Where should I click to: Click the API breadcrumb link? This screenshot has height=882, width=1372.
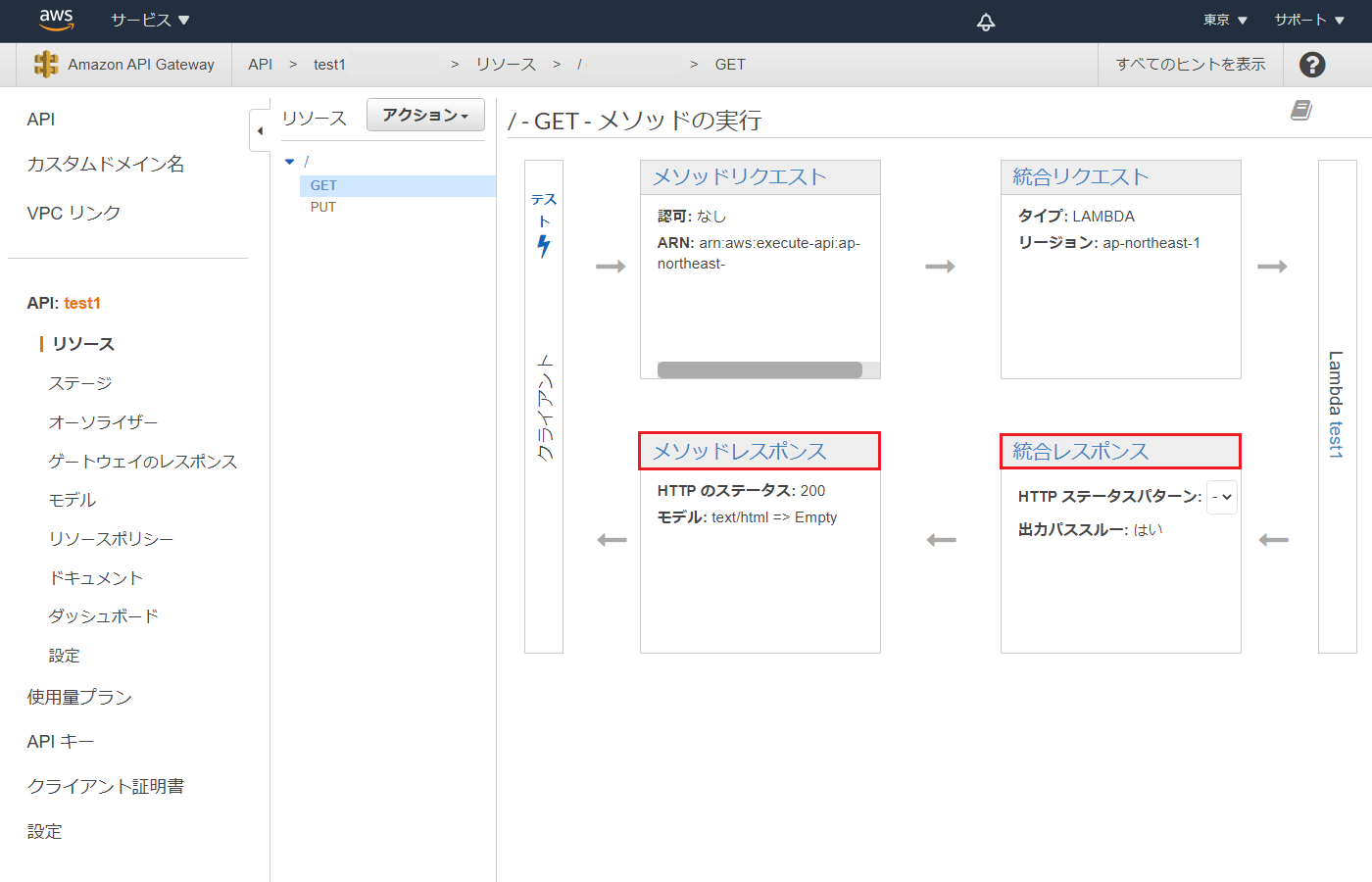point(260,64)
